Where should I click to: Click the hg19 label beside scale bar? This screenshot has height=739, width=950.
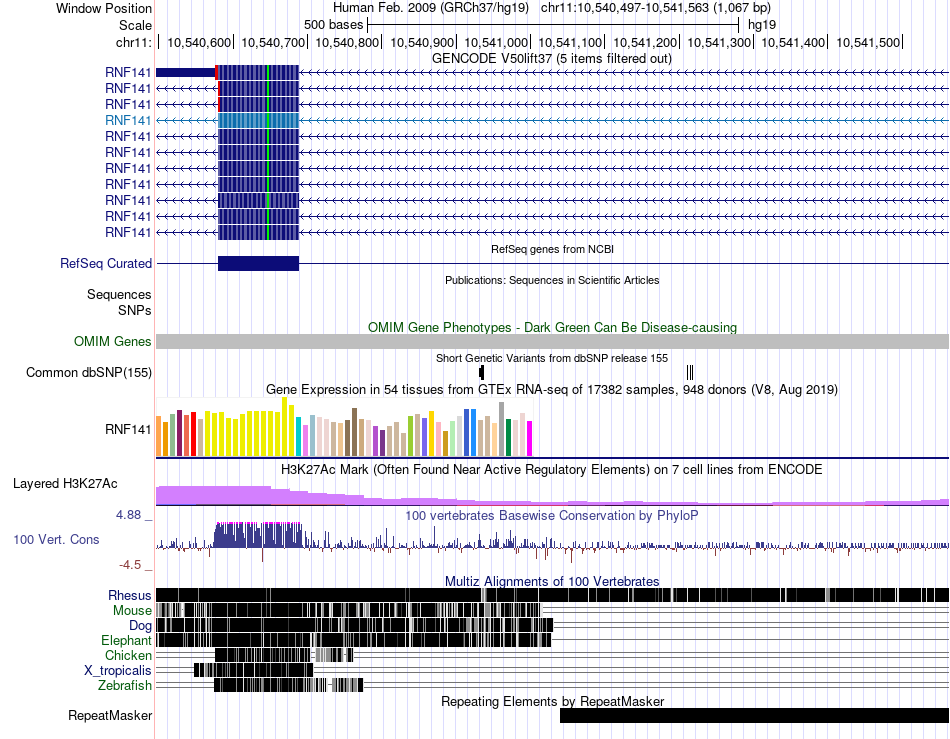click(762, 25)
